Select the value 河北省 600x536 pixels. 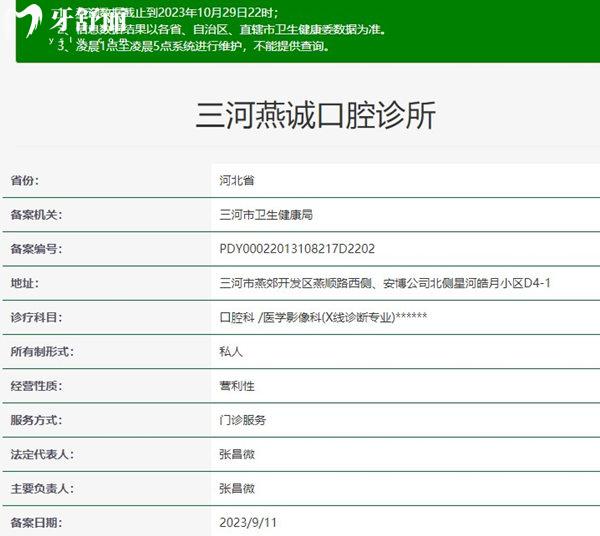pos(237,180)
